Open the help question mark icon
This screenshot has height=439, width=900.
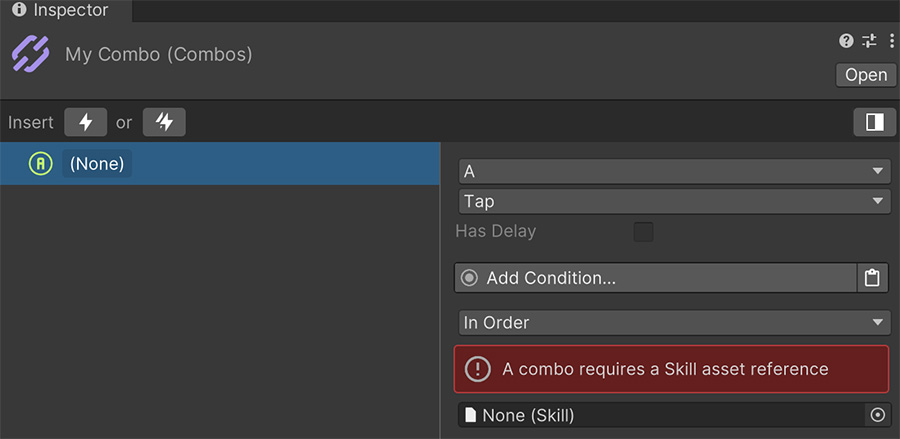tap(846, 41)
